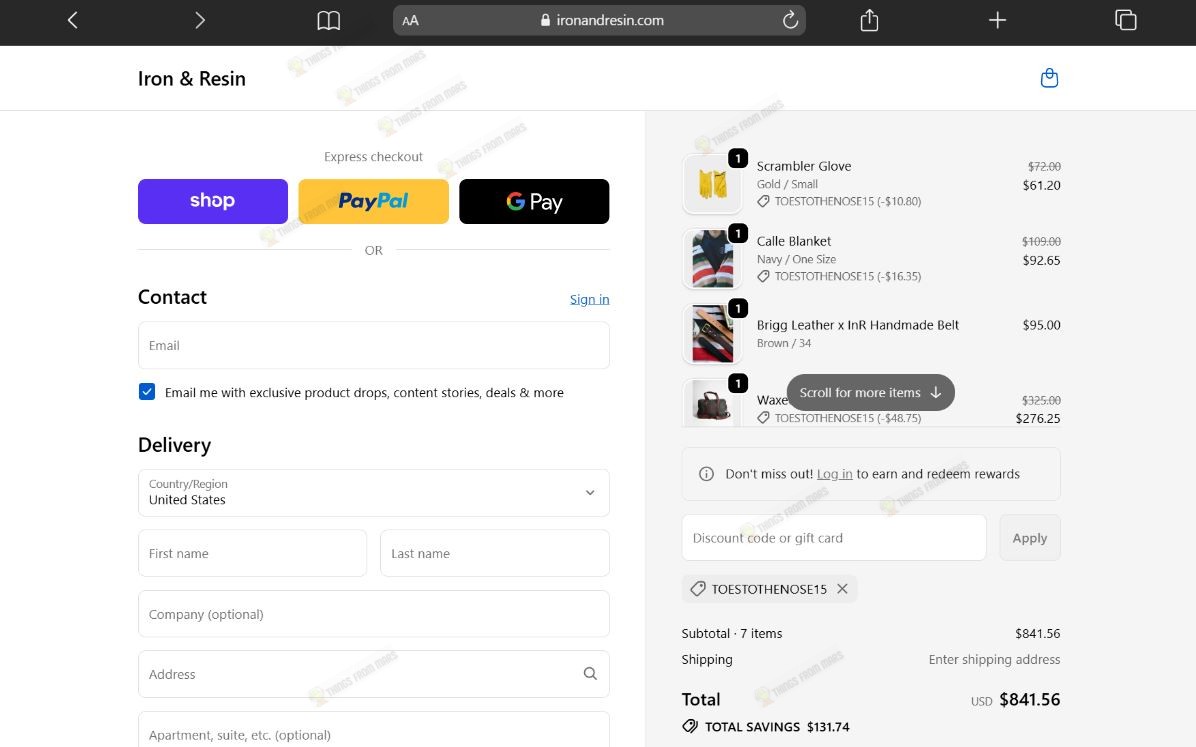Focus the Email input field
This screenshot has width=1196, height=747.
374,345
